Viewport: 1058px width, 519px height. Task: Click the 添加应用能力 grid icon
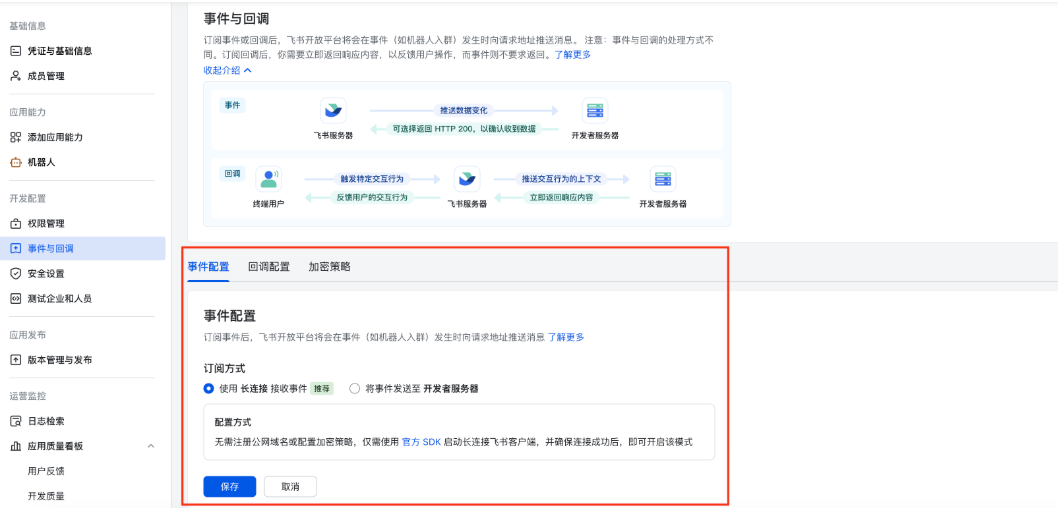[15, 137]
